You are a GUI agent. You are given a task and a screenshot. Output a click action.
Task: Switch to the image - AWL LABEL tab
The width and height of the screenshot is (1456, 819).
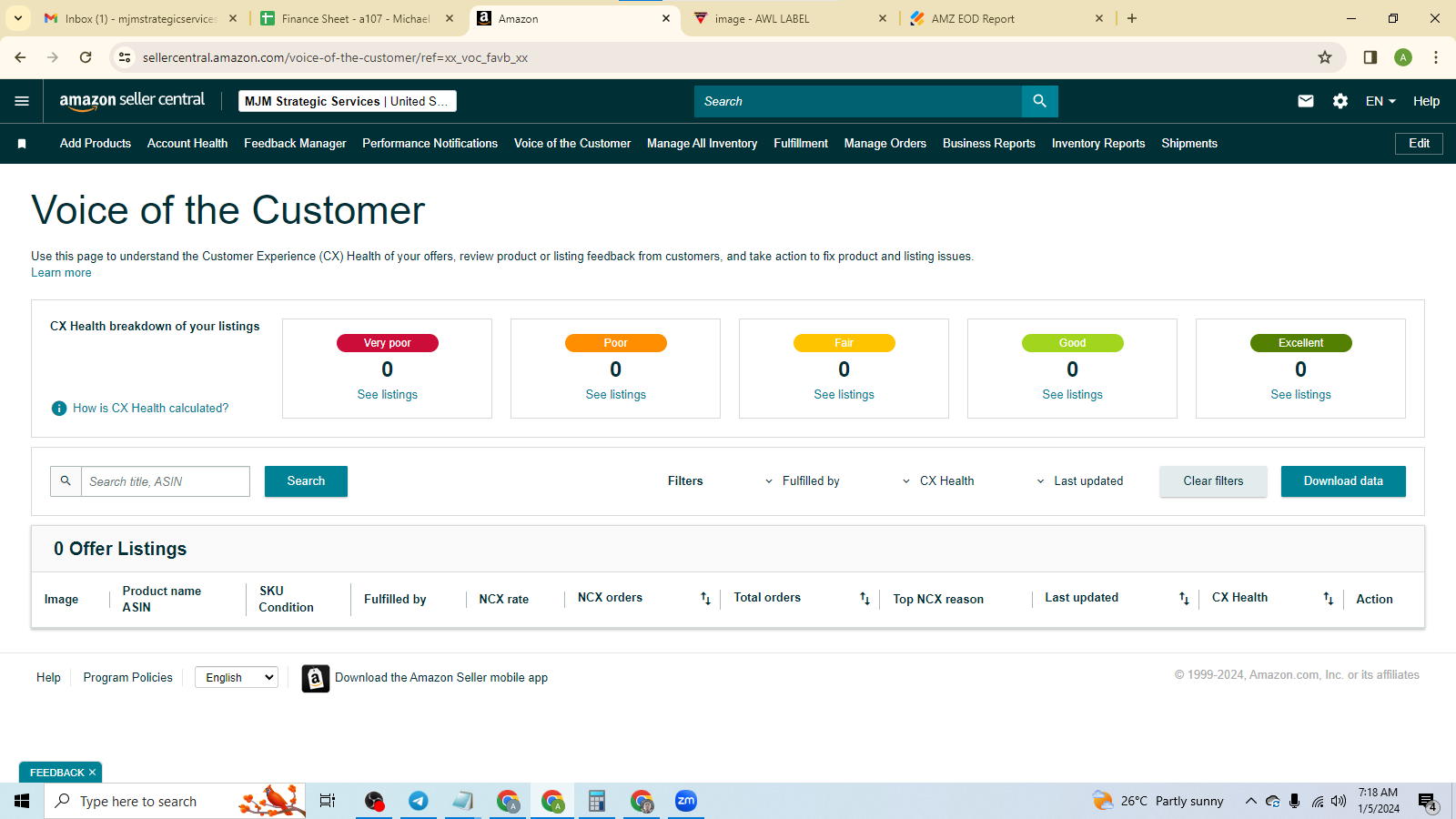790,18
